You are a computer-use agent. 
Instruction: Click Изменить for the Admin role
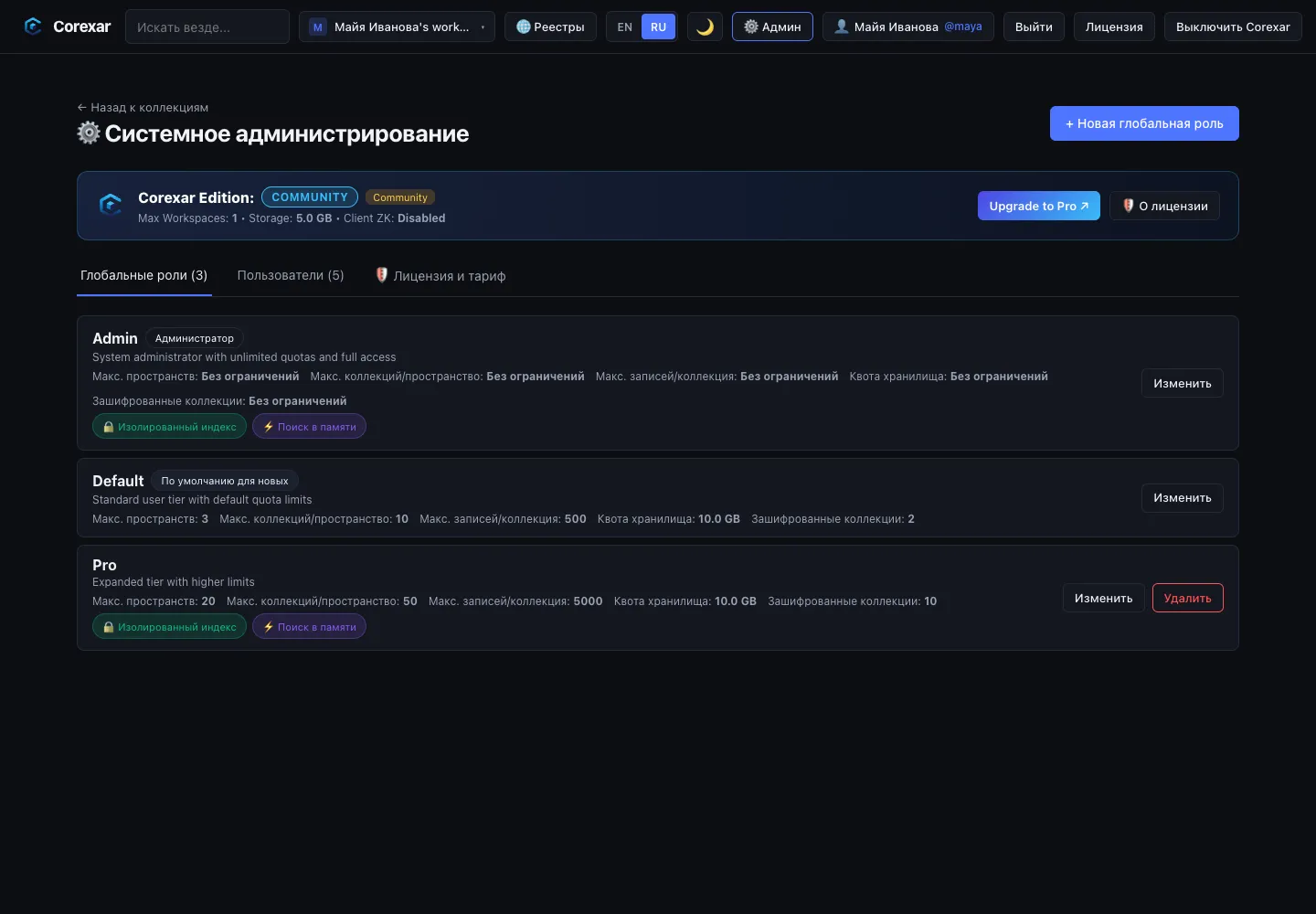point(1182,383)
